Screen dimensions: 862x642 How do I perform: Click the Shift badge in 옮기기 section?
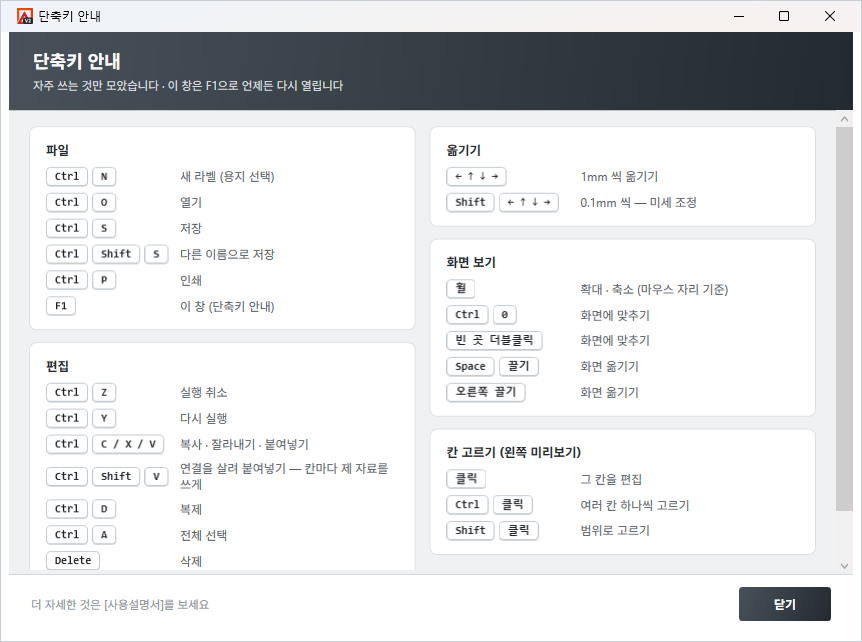[471, 202]
